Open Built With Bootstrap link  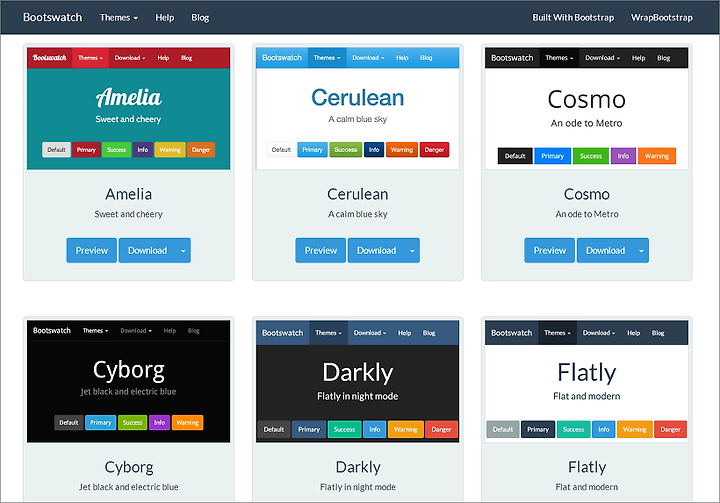coord(573,17)
